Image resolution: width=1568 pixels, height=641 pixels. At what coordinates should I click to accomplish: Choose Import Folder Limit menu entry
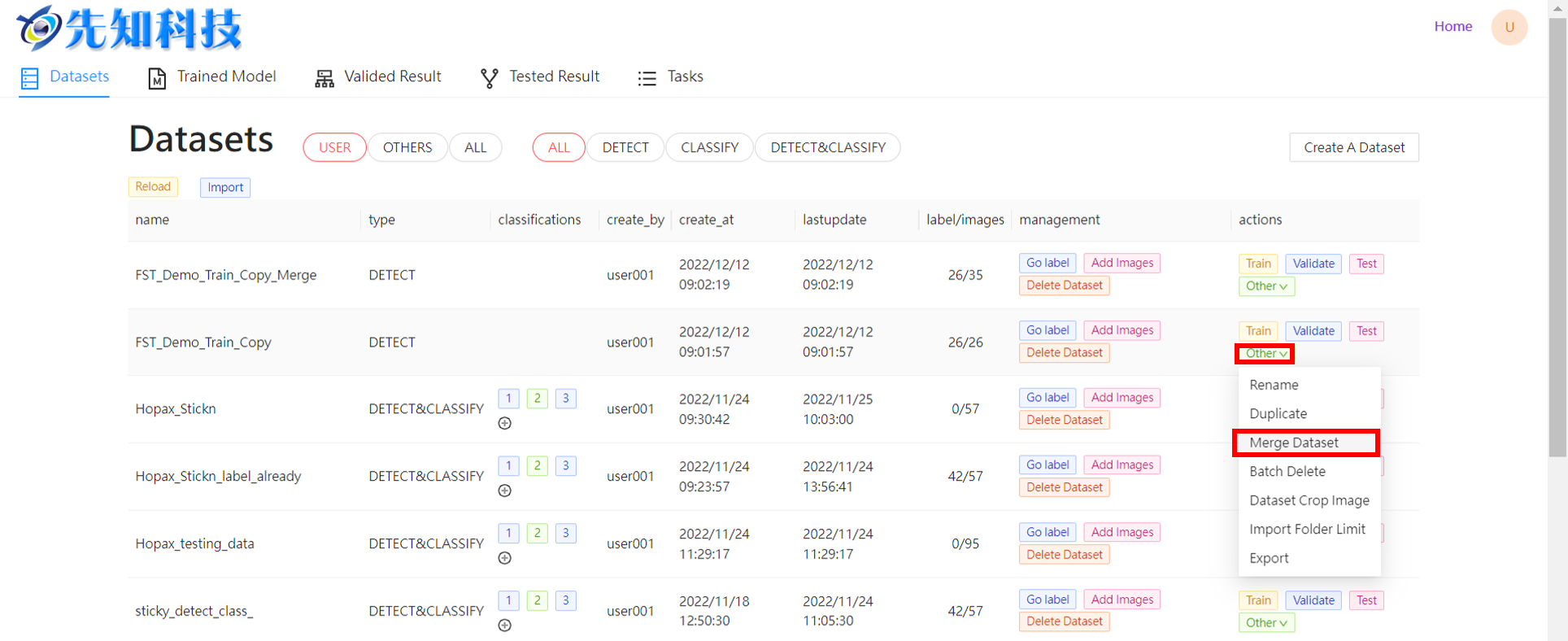[1309, 529]
